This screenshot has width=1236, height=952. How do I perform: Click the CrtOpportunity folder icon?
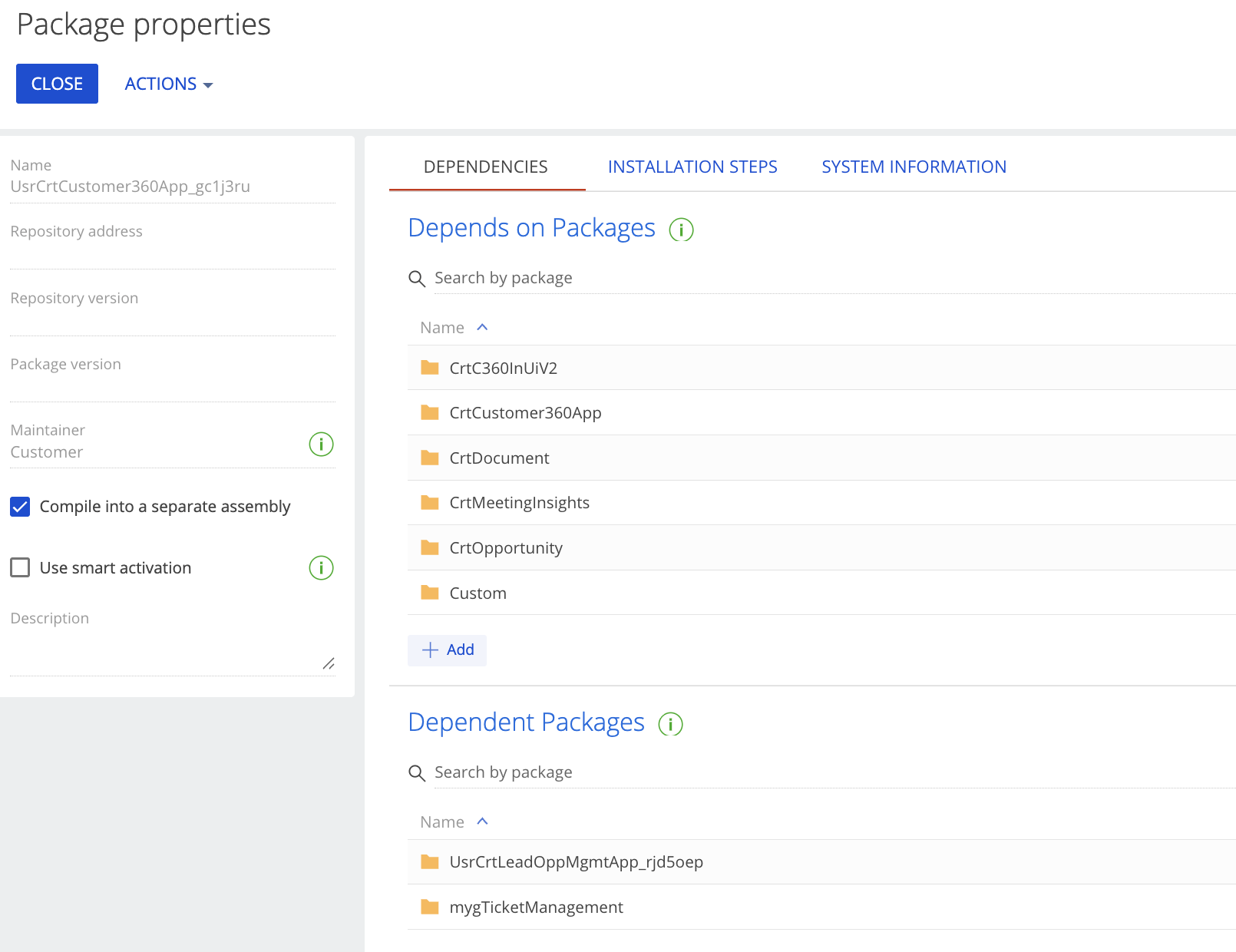click(430, 548)
